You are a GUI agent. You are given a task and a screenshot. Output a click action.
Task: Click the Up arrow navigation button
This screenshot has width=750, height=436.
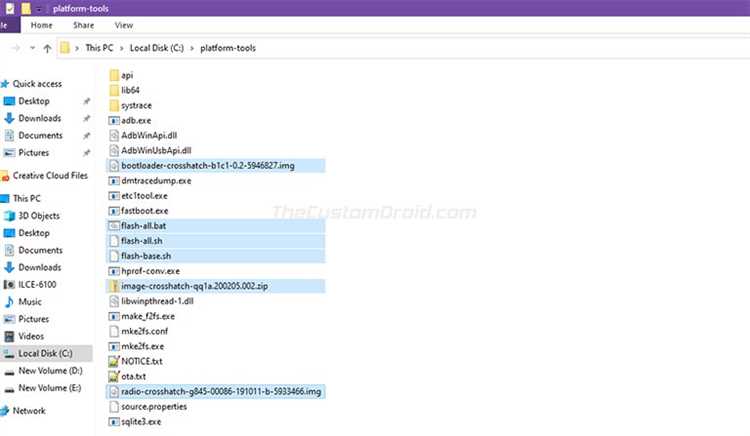tap(47, 48)
